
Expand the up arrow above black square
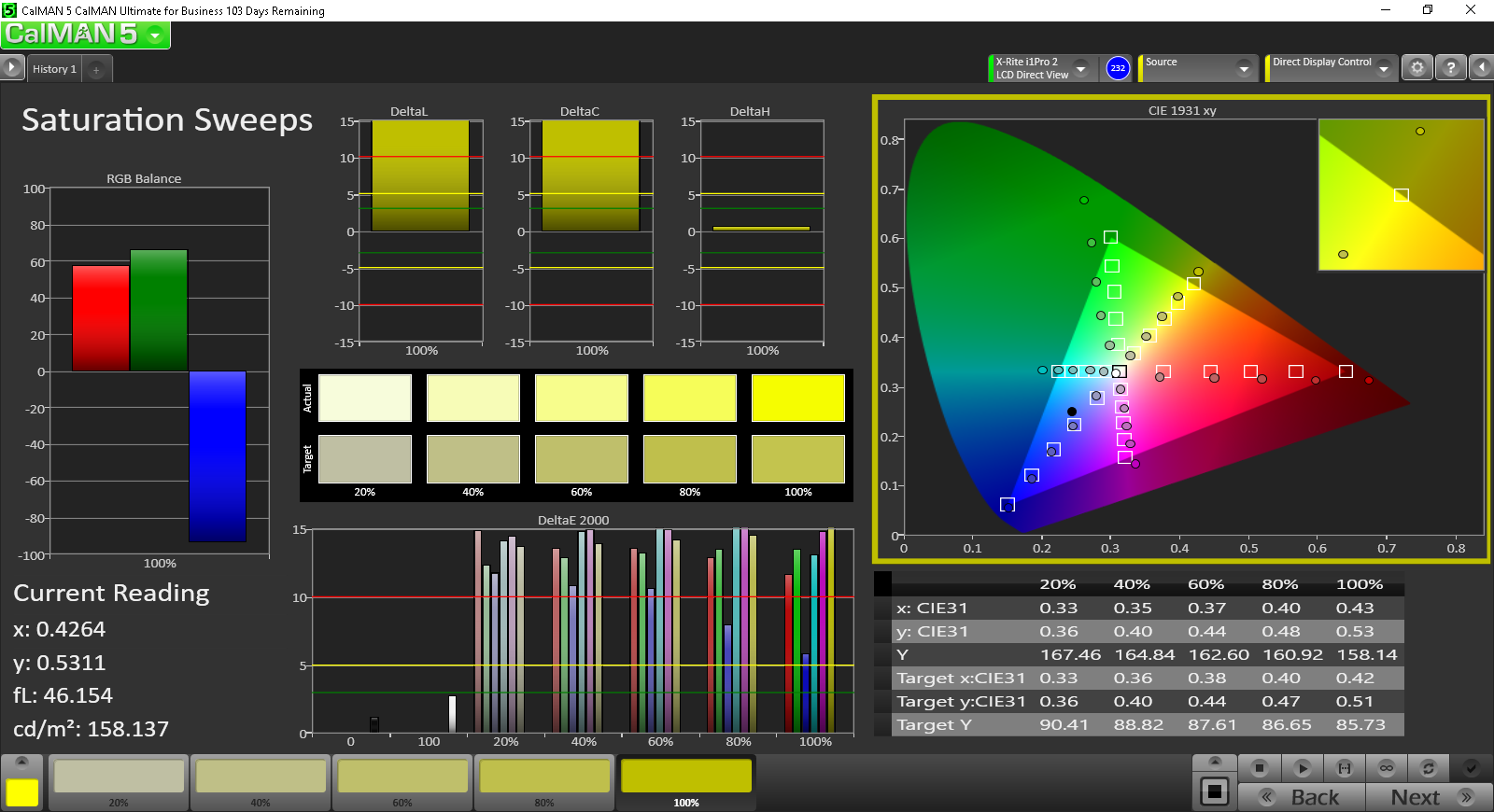[1215, 763]
